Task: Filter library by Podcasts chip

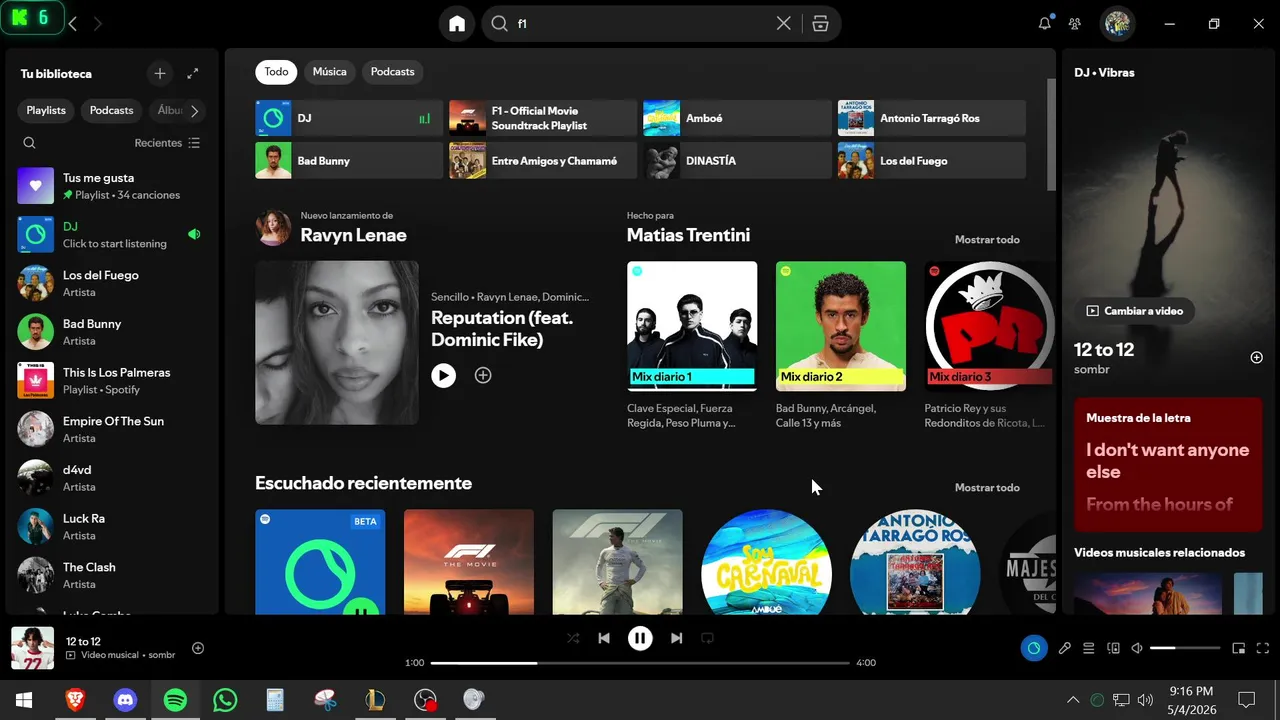Action: click(x=111, y=111)
